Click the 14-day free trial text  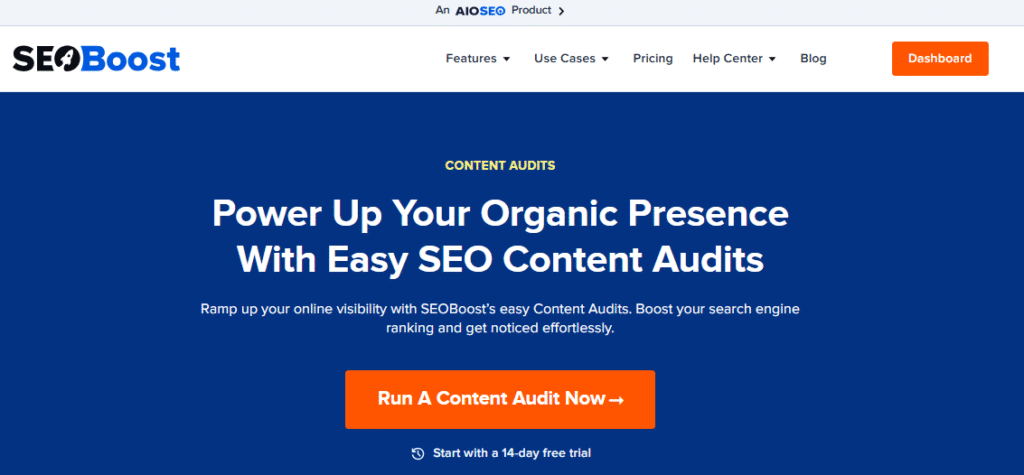pyautogui.click(x=511, y=453)
